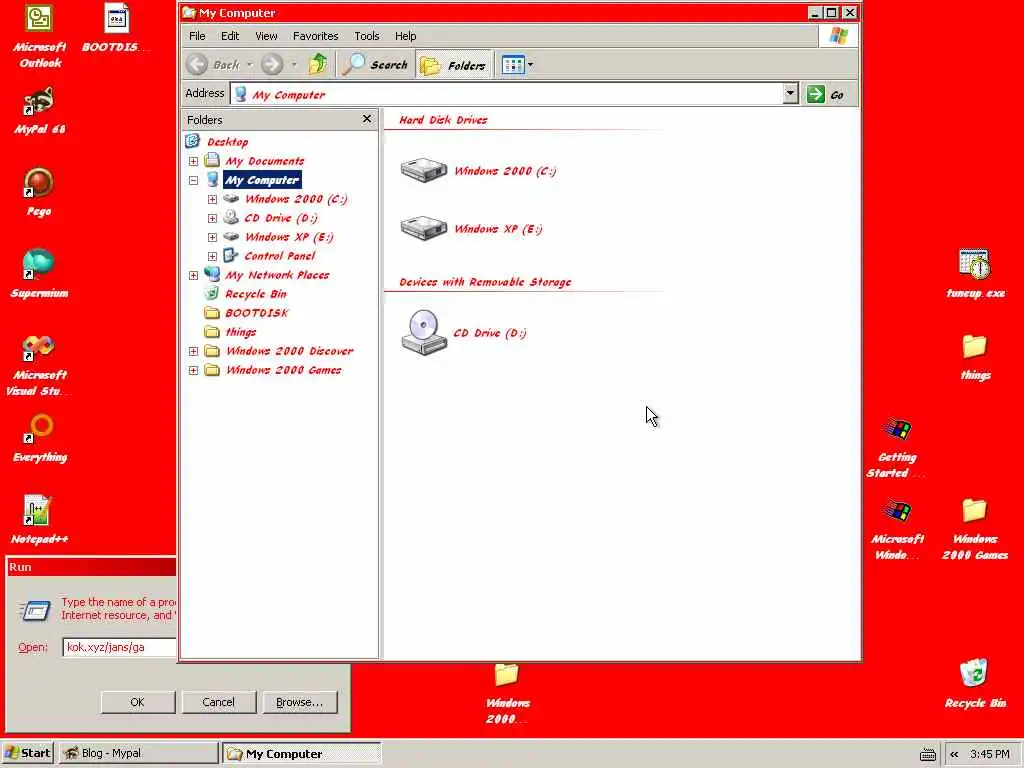Click Browse in Run dialog

299,702
